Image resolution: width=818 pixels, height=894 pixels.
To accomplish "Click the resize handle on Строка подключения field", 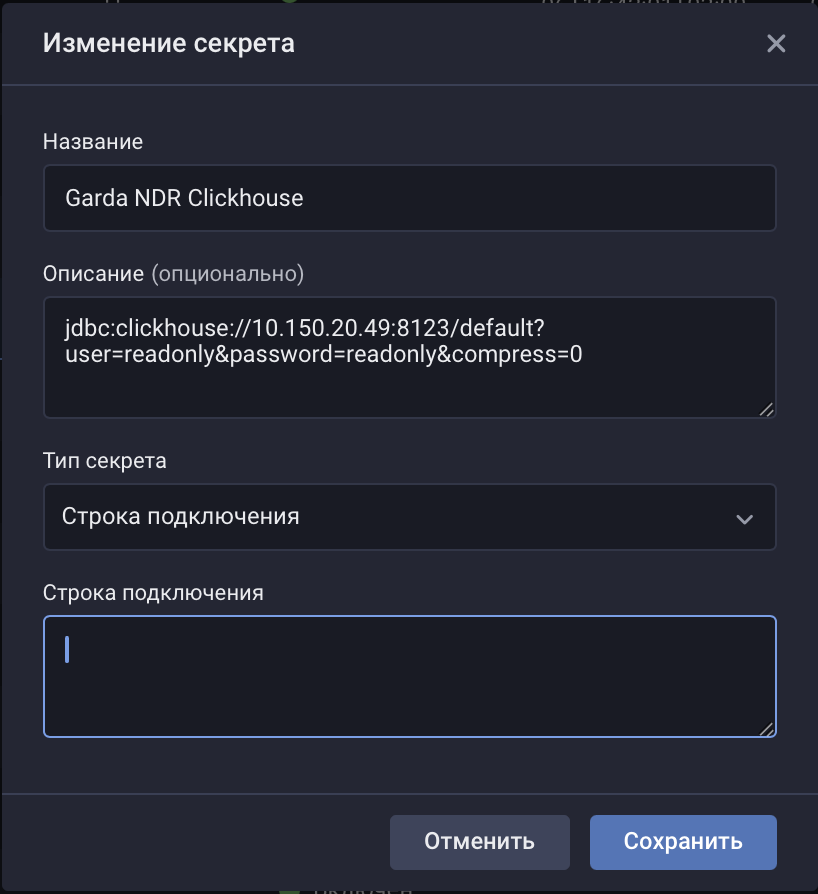I will [768, 728].
